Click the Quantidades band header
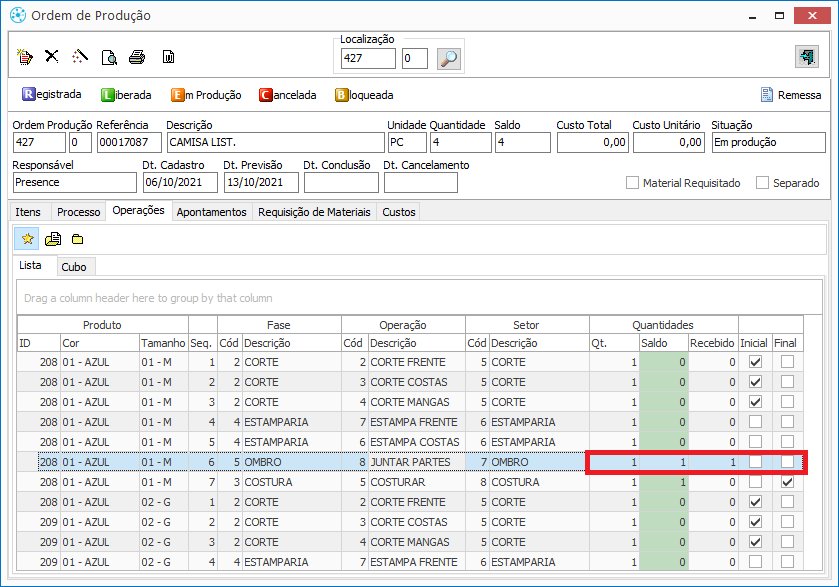The image size is (839, 587). (x=663, y=325)
